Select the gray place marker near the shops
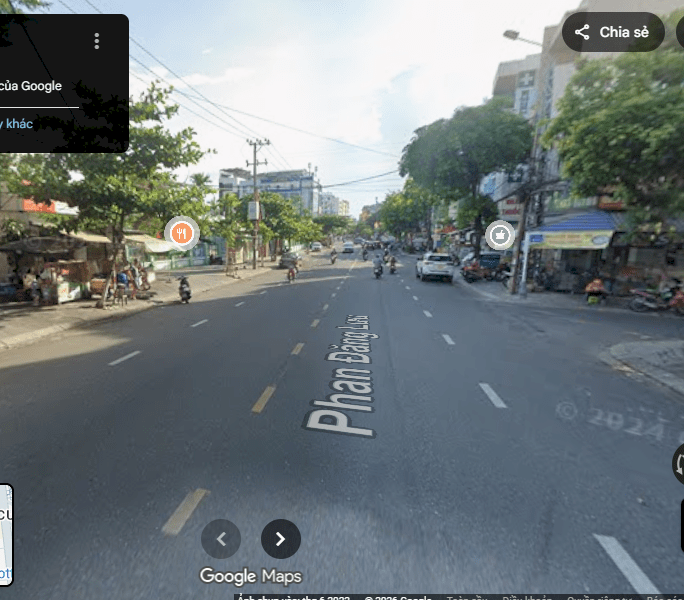The image size is (684, 600). tap(499, 235)
